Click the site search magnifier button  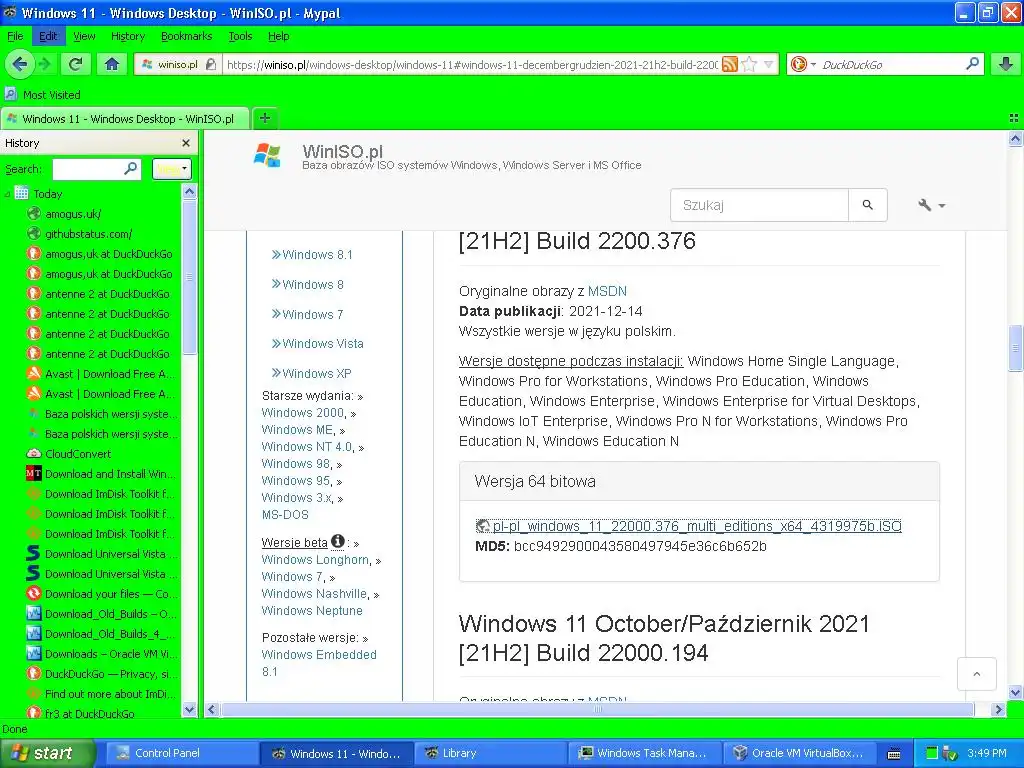[x=867, y=205]
